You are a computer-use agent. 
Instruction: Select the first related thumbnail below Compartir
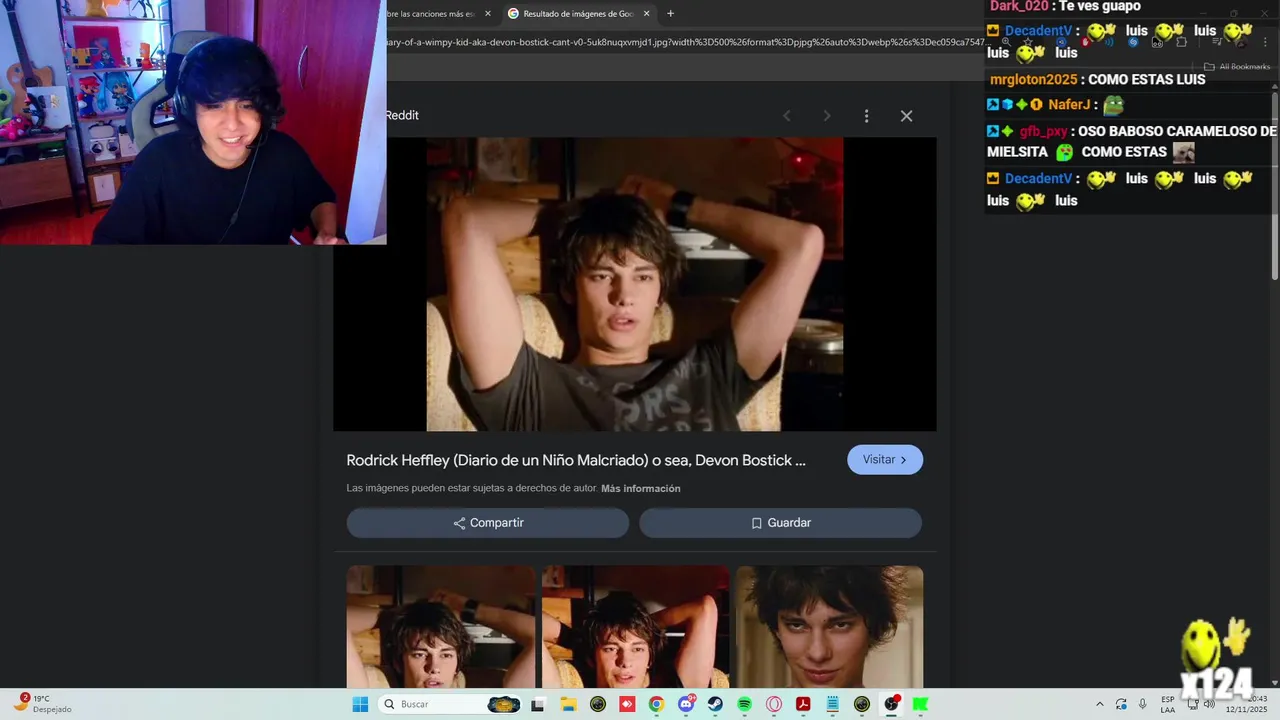click(441, 627)
